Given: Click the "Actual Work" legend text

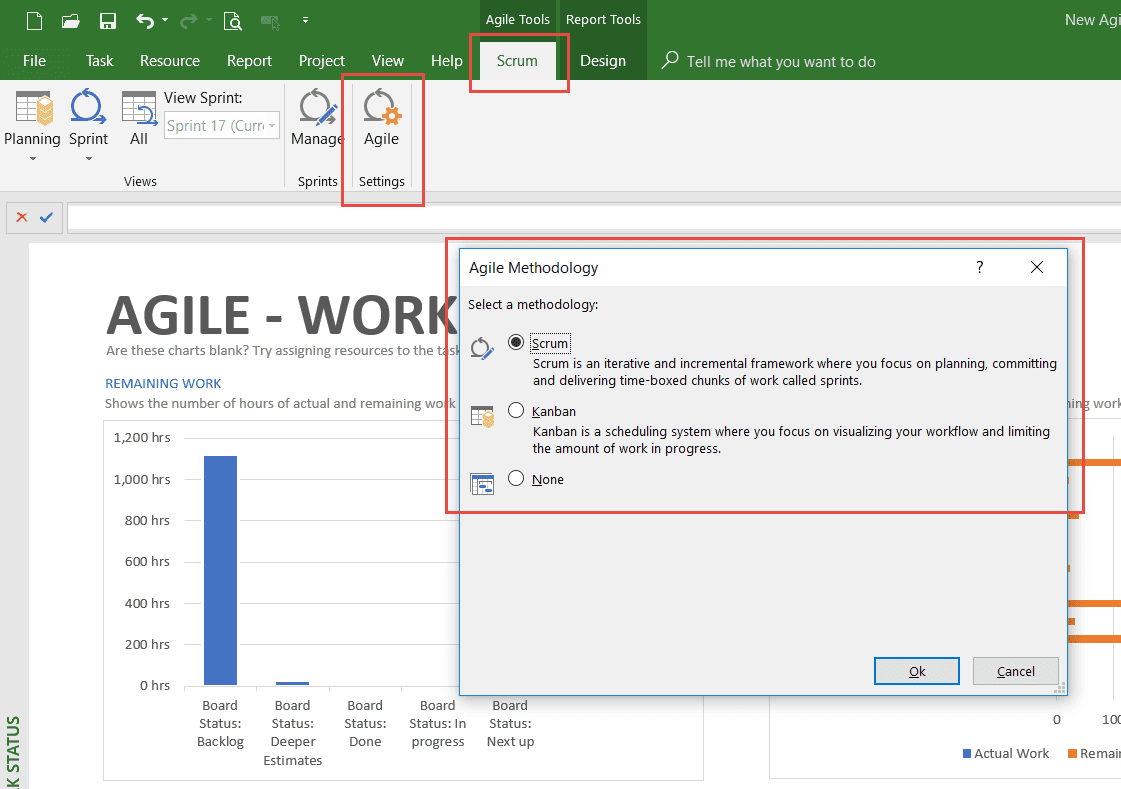Looking at the screenshot, I should [1012, 753].
